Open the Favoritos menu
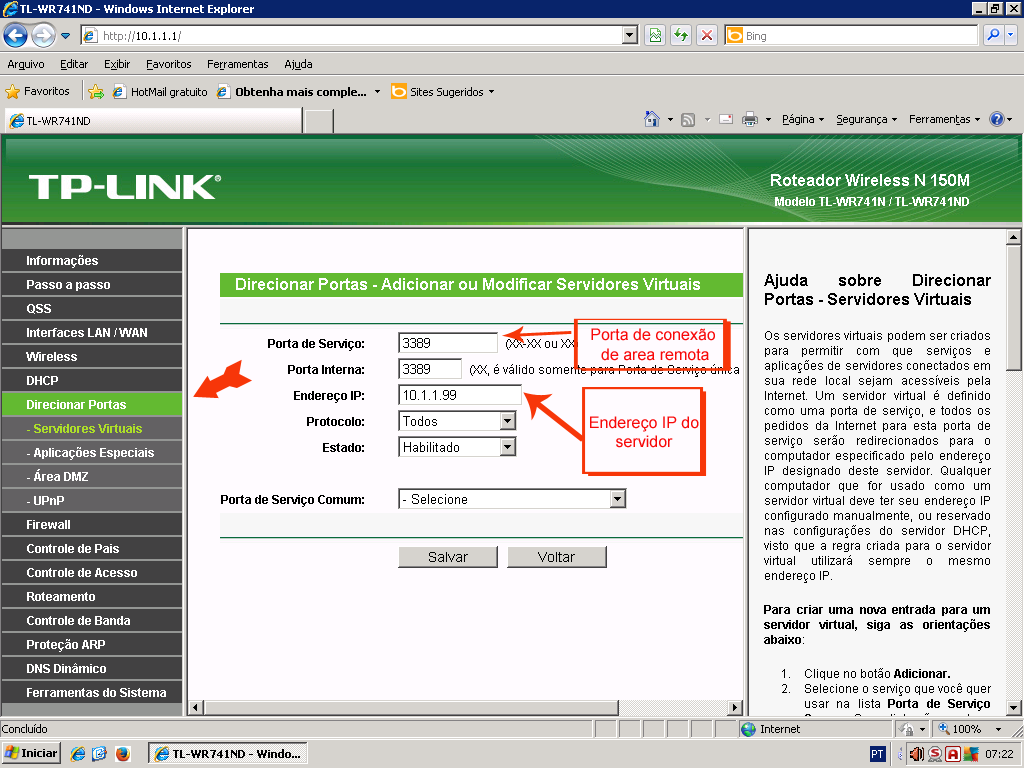This screenshot has width=1024, height=768. coord(168,64)
